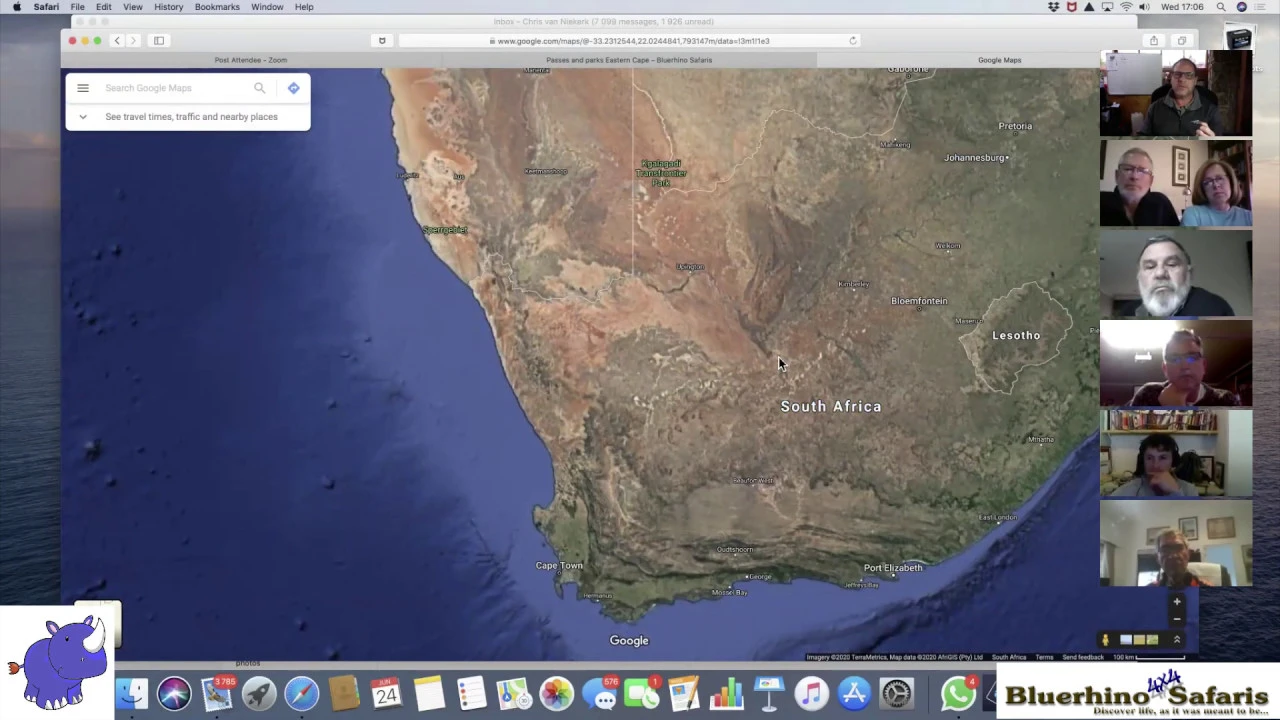The width and height of the screenshot is (1280, 720).
Task: Open Spotlight search in menu bar
Action: 1221,7
